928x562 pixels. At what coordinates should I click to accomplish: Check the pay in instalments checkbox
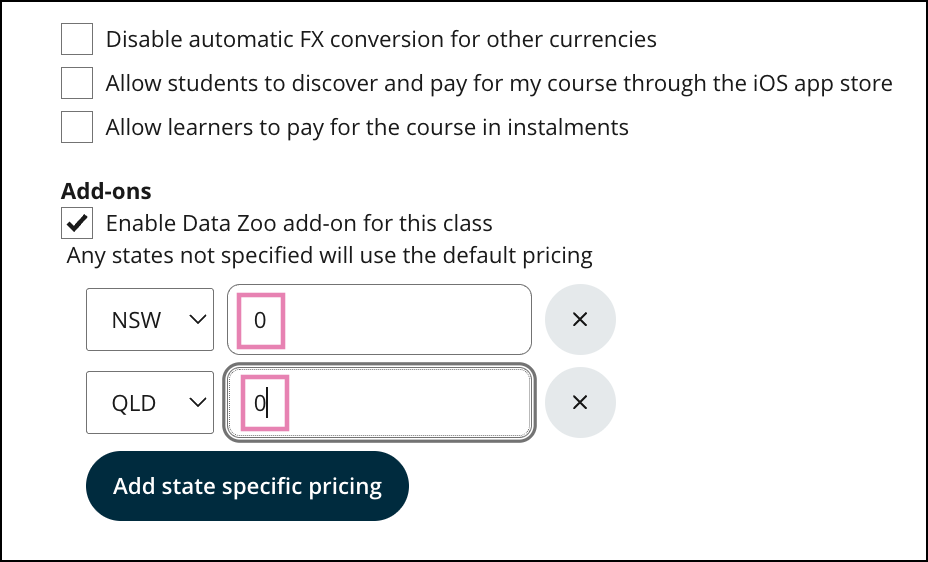[x=77, y=127]
